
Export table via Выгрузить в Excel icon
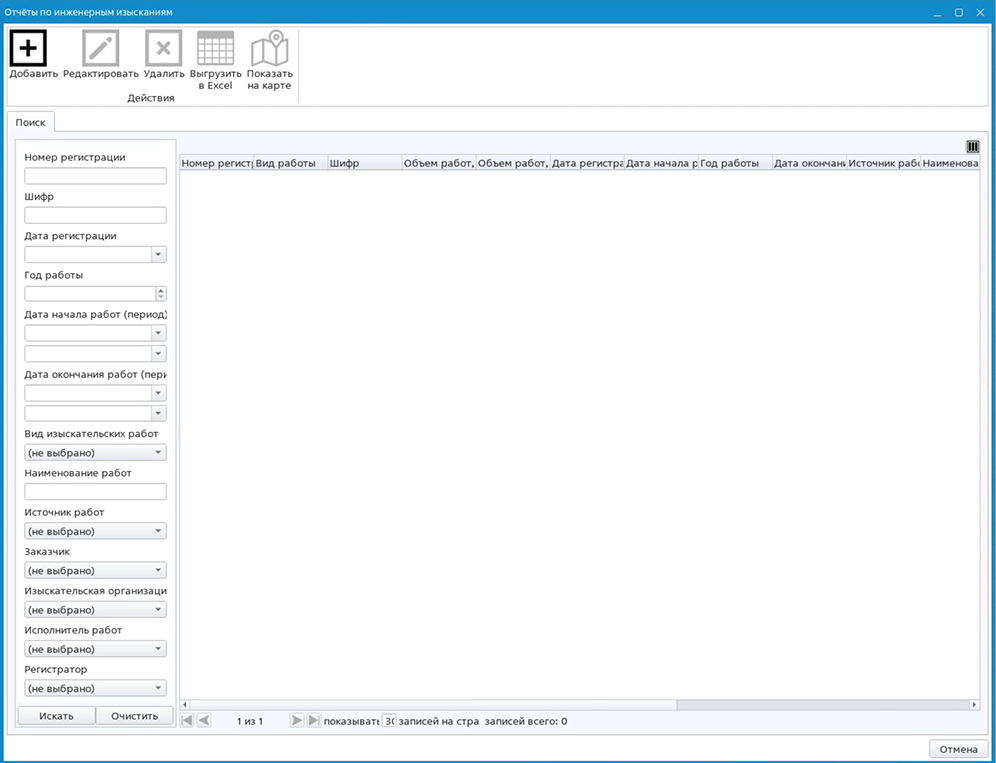215,48
